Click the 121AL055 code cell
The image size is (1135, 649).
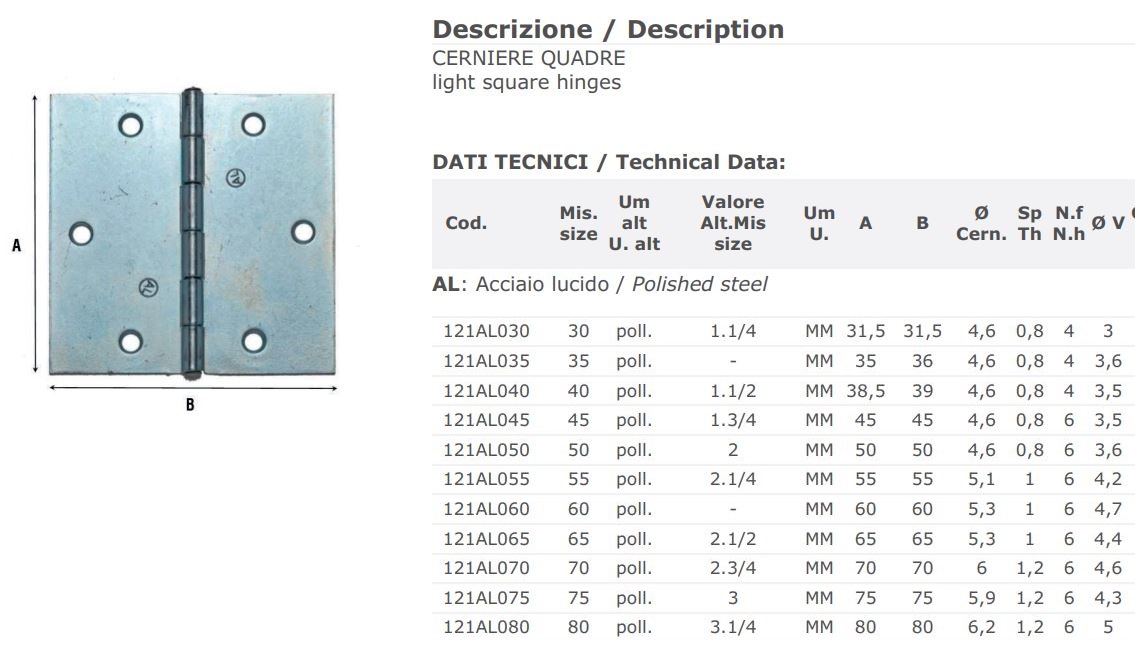point(486,479)
